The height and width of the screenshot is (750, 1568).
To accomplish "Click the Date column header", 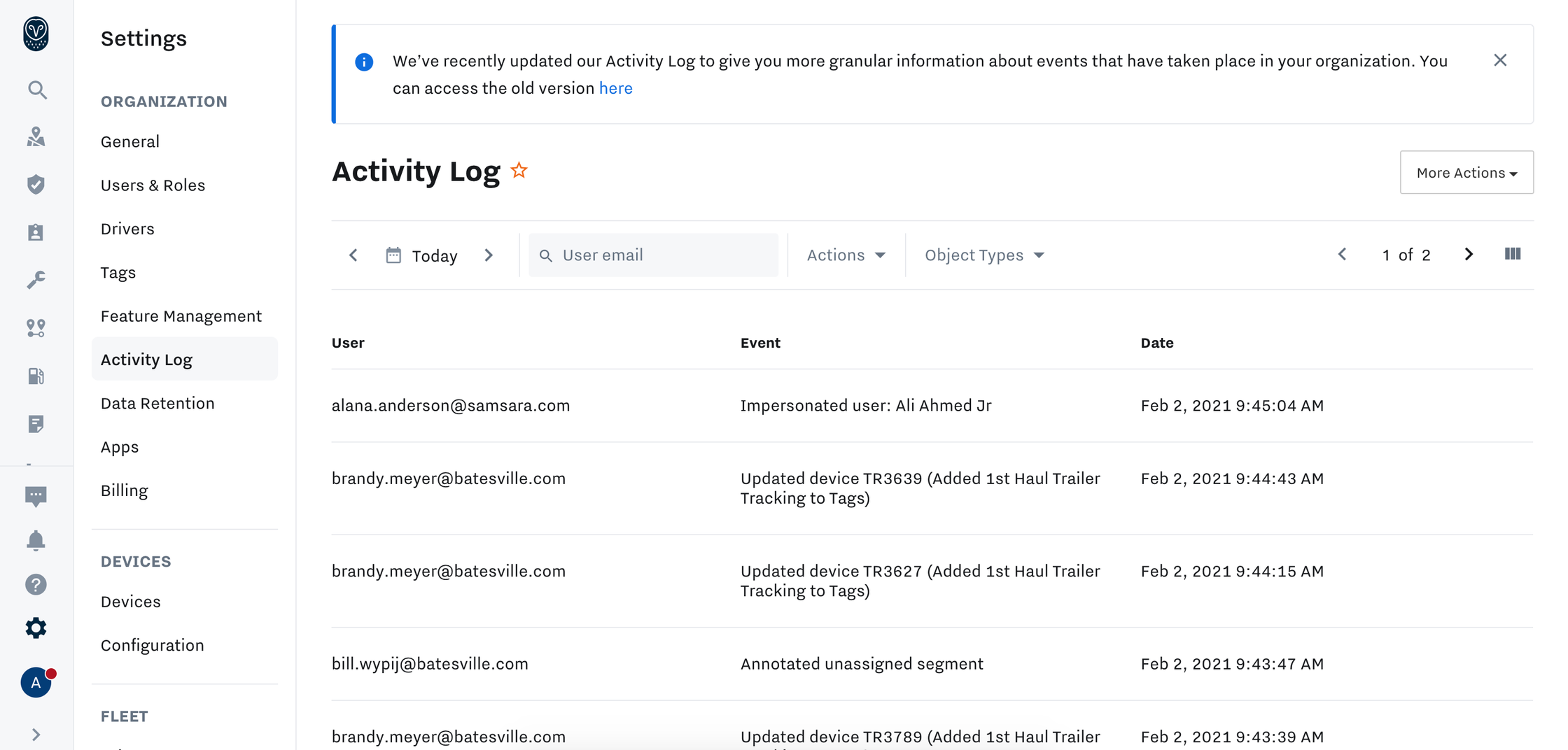I will pos(1157,343).
